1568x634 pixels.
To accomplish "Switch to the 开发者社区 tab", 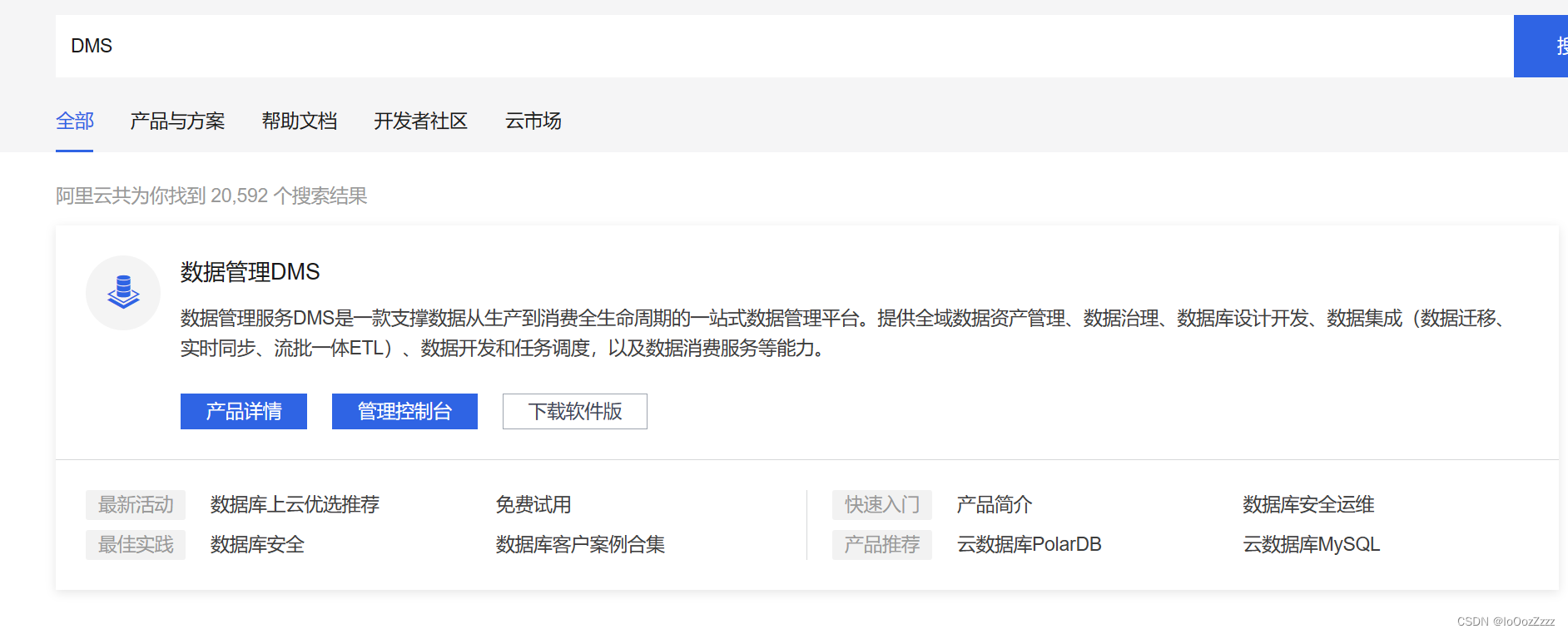I will point(421,121).
